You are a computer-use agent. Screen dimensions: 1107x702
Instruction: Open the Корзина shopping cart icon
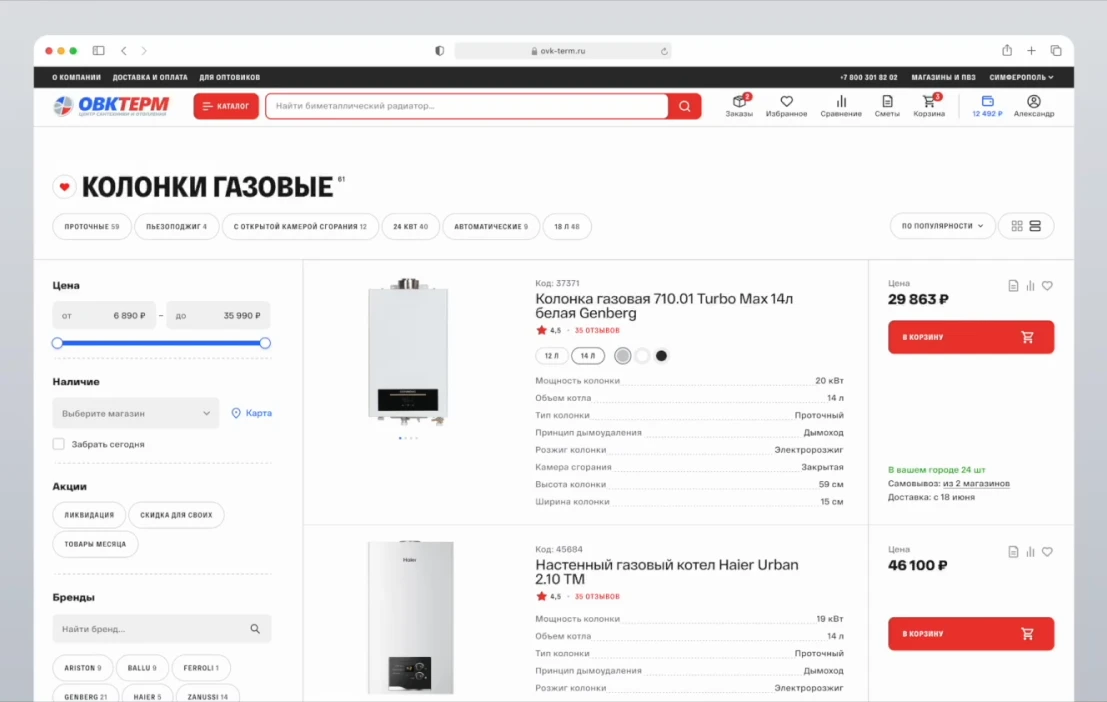929,105
